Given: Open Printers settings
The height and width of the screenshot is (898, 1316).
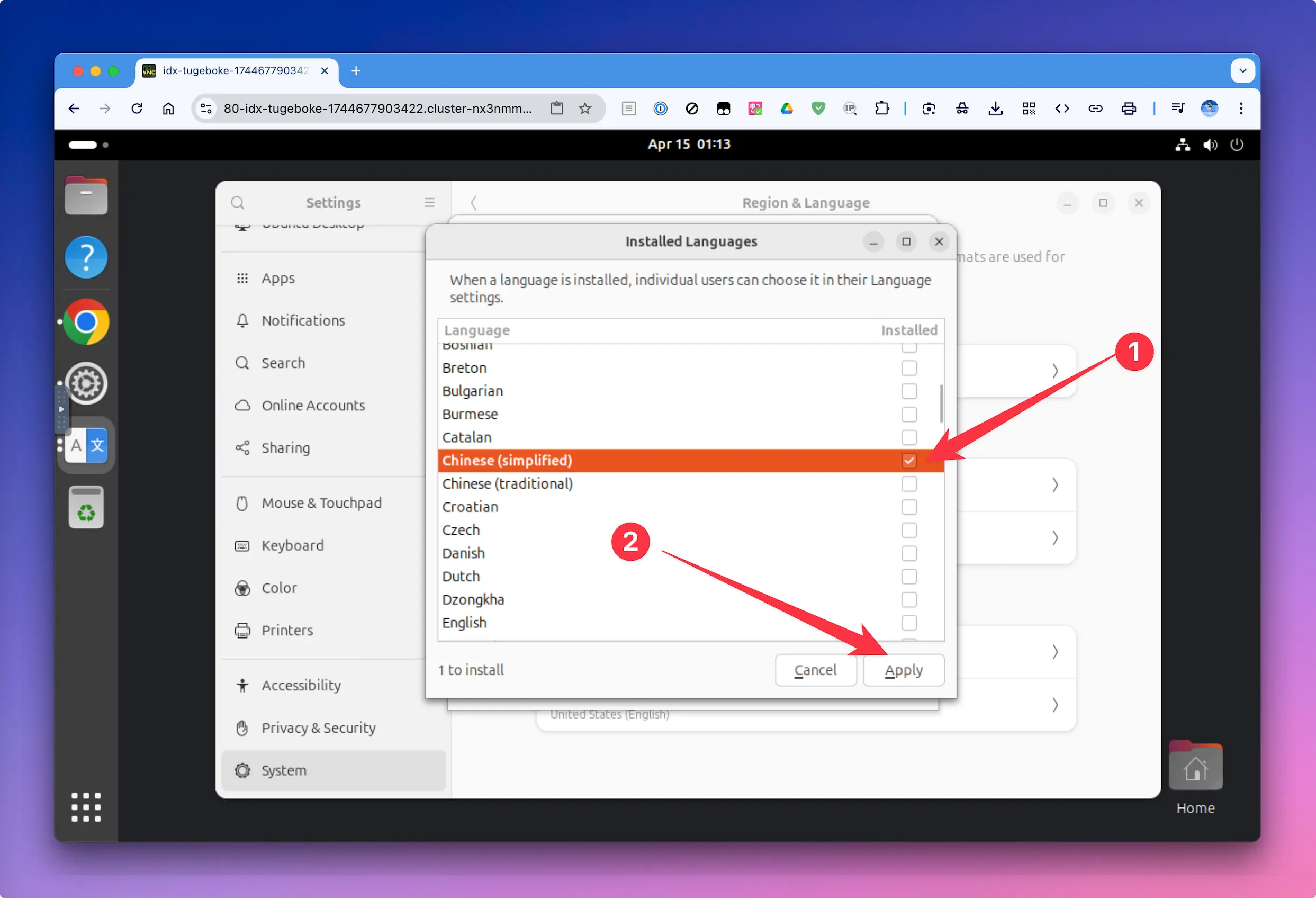Looking at the screenshot, I should pyautogui.click(x=333, y=631).
